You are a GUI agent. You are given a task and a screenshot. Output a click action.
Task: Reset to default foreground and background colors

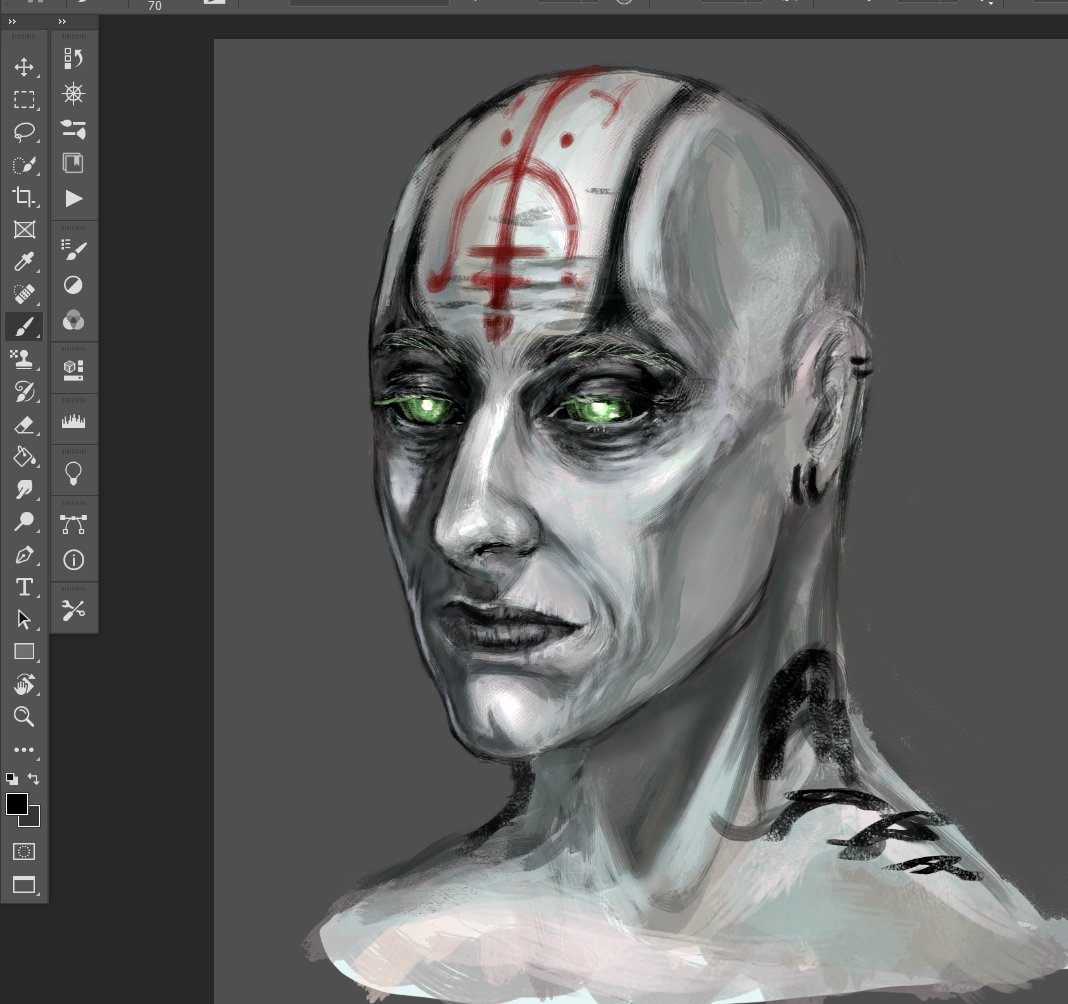point(12,779)
